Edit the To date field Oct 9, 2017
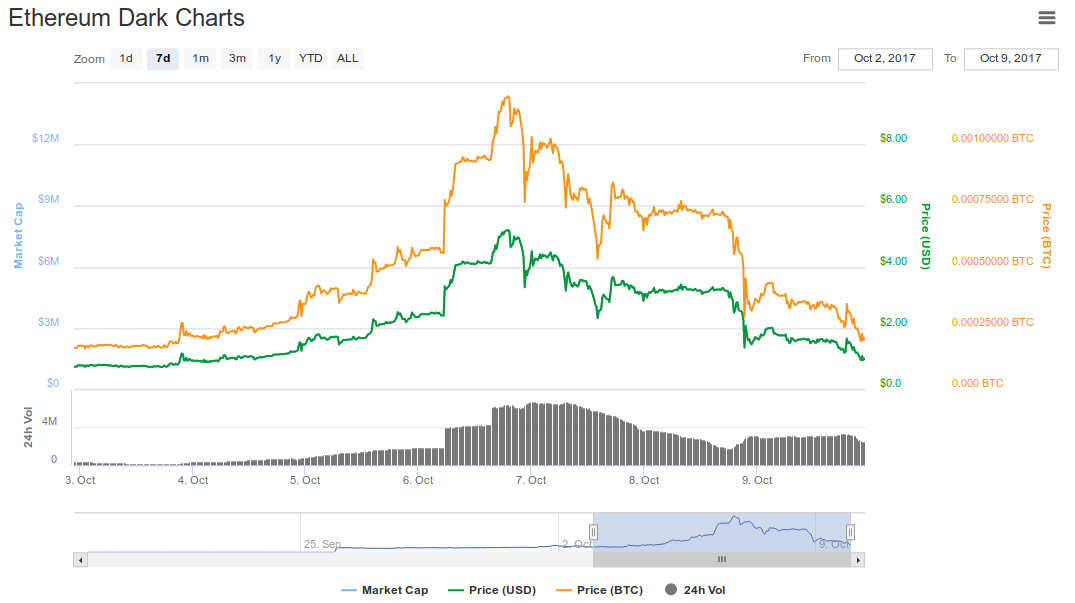The width and height of the screenshot is (1075, 603). coord(1011,58)
